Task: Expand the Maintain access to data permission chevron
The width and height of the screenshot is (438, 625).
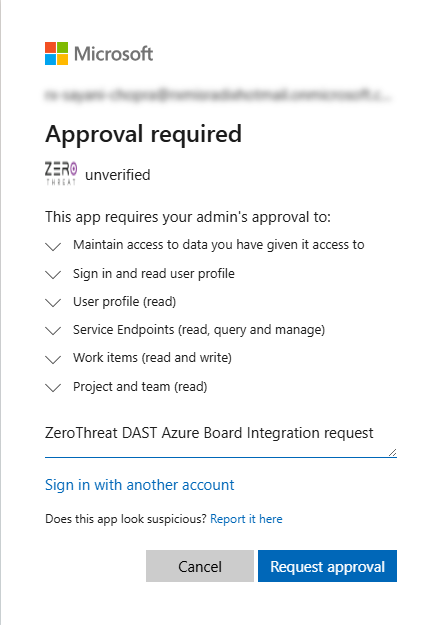Action: pos(53,246)
